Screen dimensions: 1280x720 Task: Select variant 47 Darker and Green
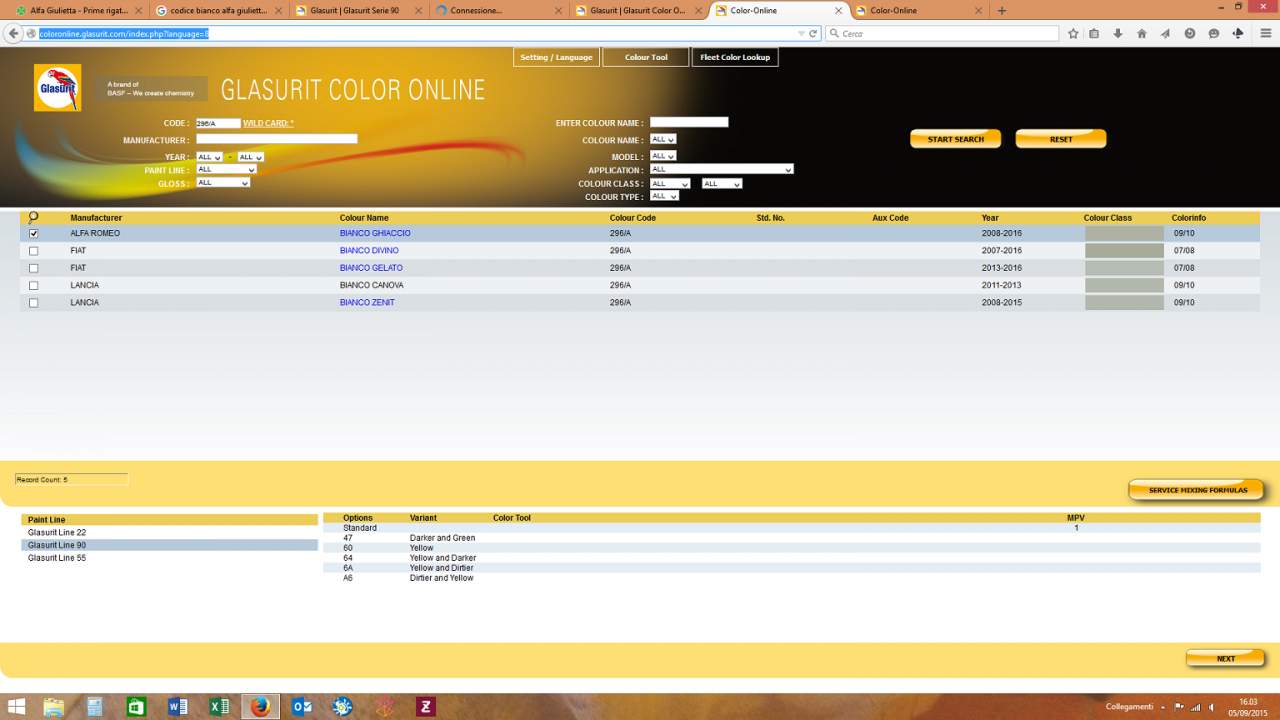point(791,538)
